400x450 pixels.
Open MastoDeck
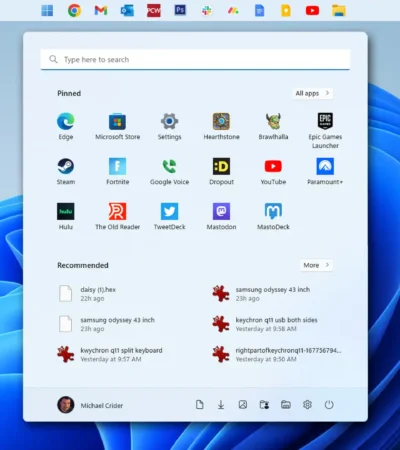pos(273,216)
